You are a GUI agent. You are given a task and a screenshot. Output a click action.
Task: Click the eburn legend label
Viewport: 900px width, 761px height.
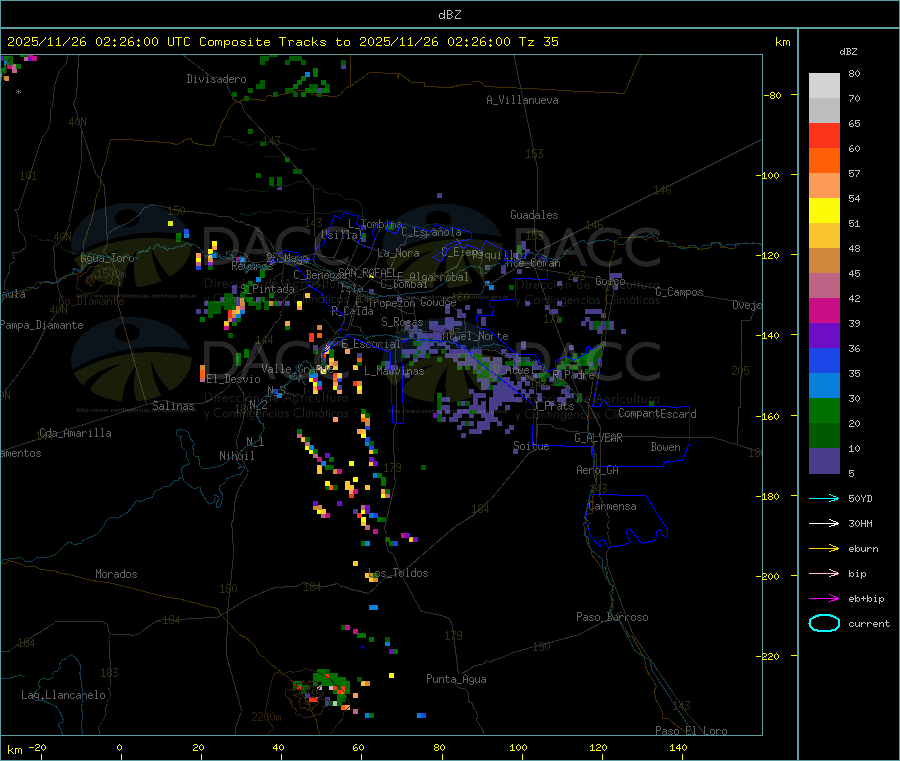[863, 549]
